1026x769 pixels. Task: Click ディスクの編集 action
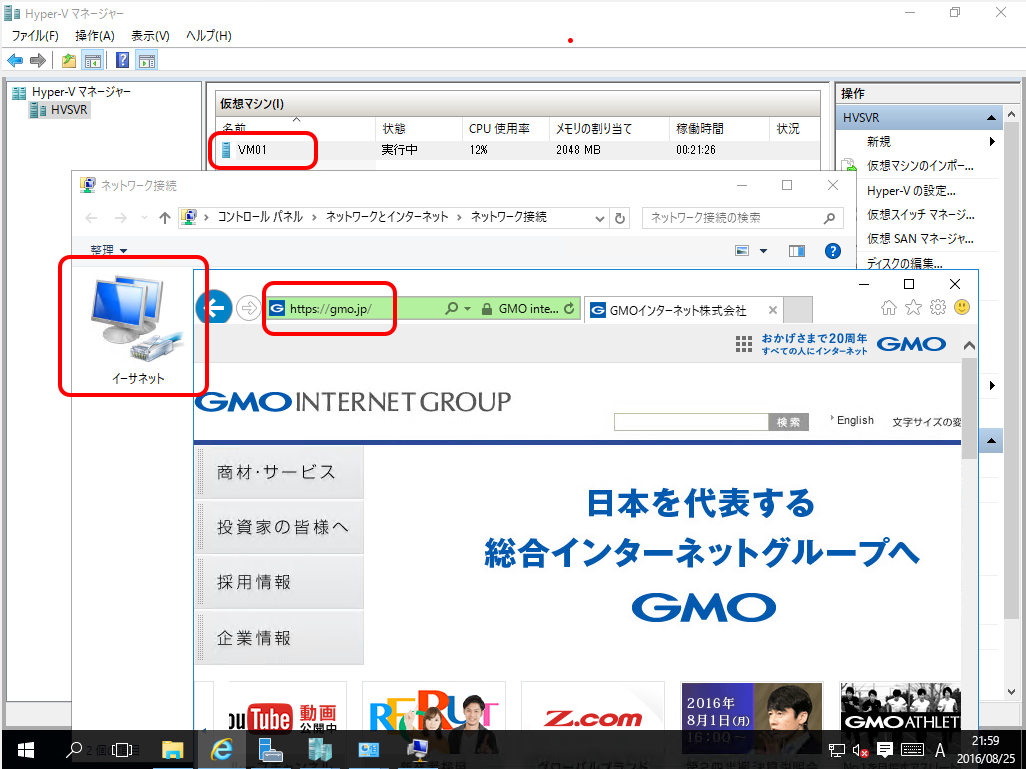pyautogui.click(x=904, y=263)
